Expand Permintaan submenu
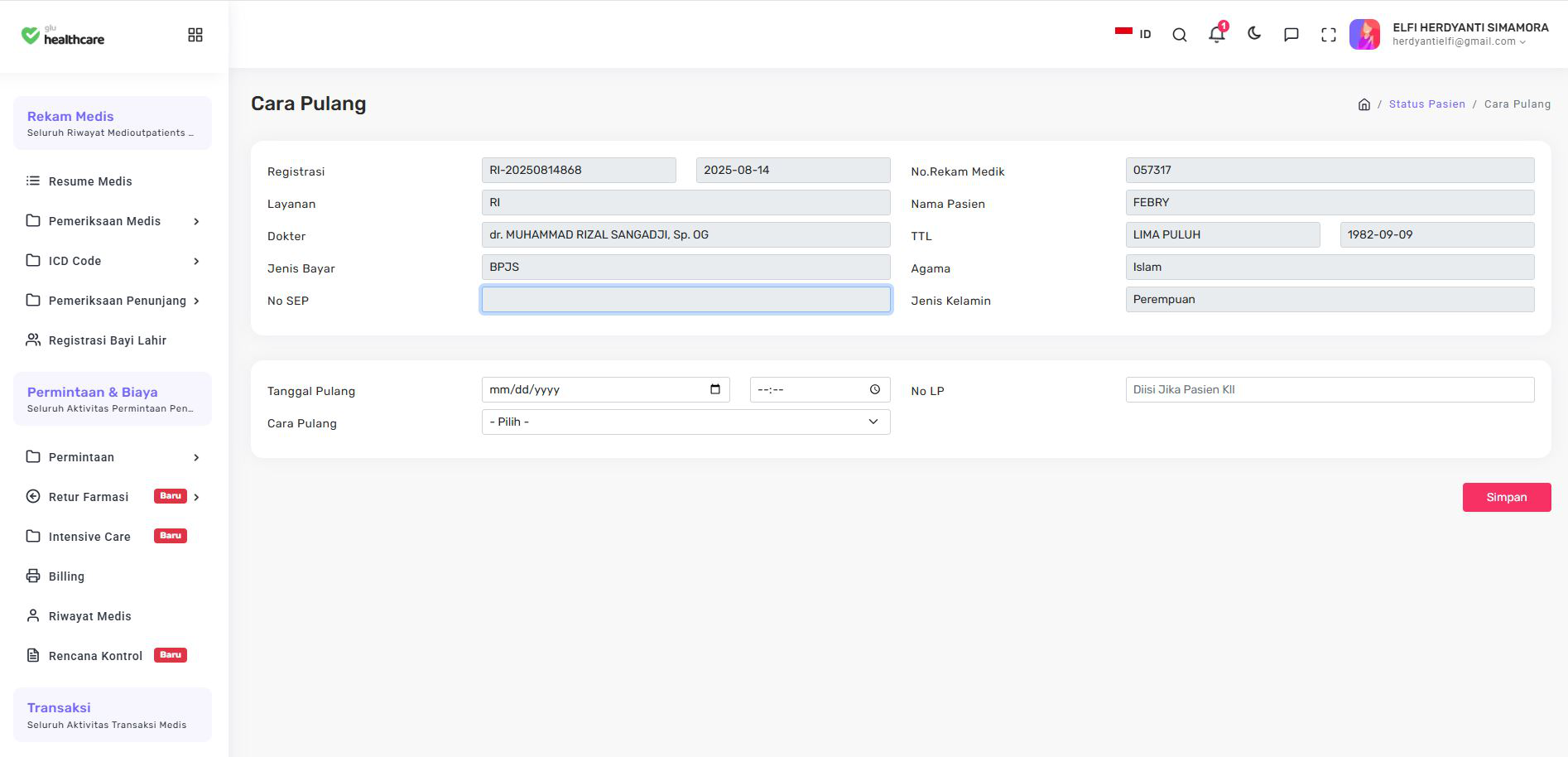1568x757 pixels. click(113, 457)
